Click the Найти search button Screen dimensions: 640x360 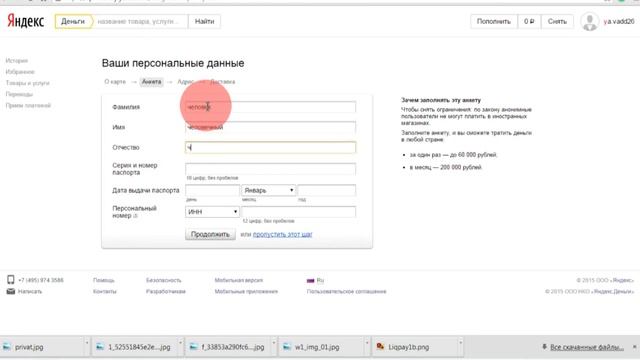click(x=204, y=21)
